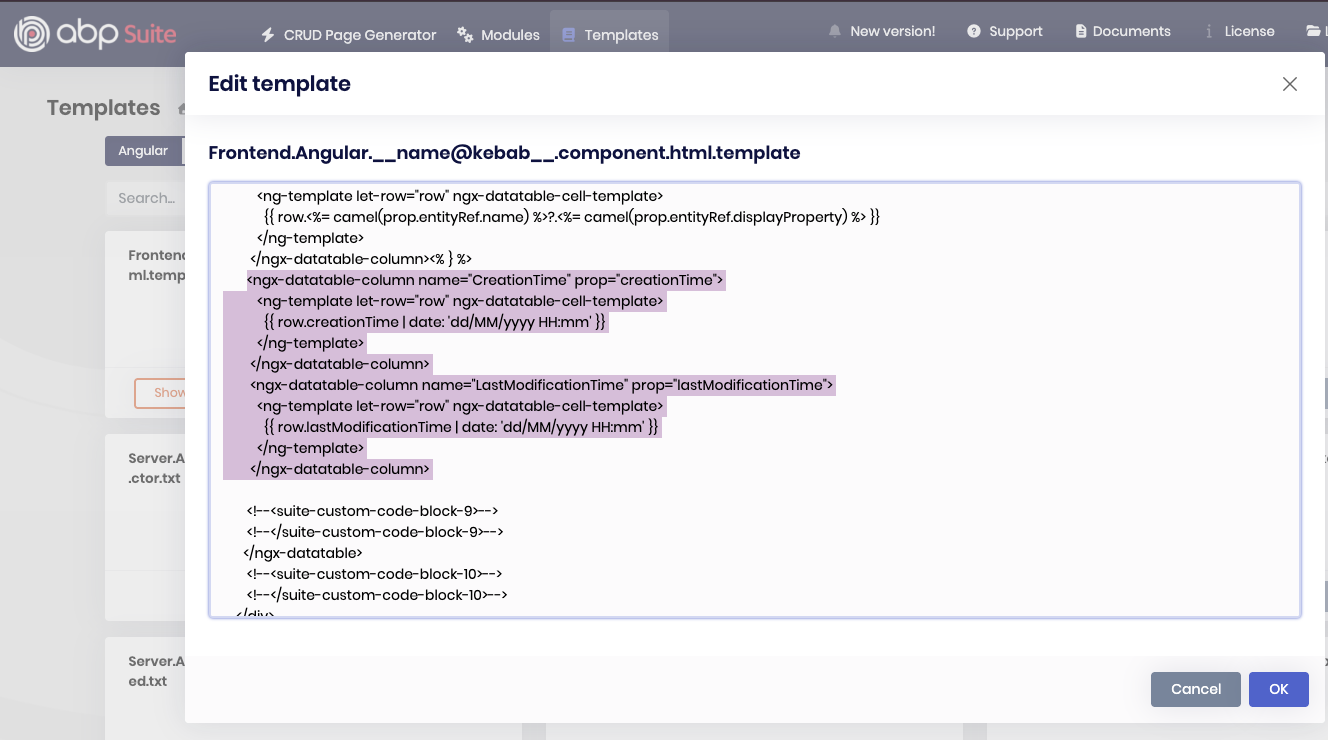Focus the templates Search field
This screenshot has width=1328, height=740.
coord(146,198)
